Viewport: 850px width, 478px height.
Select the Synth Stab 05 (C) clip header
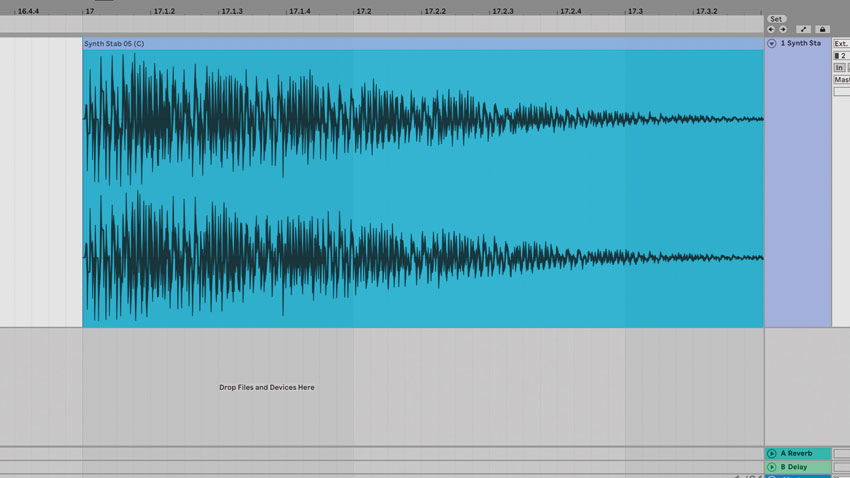click(423, 43)
